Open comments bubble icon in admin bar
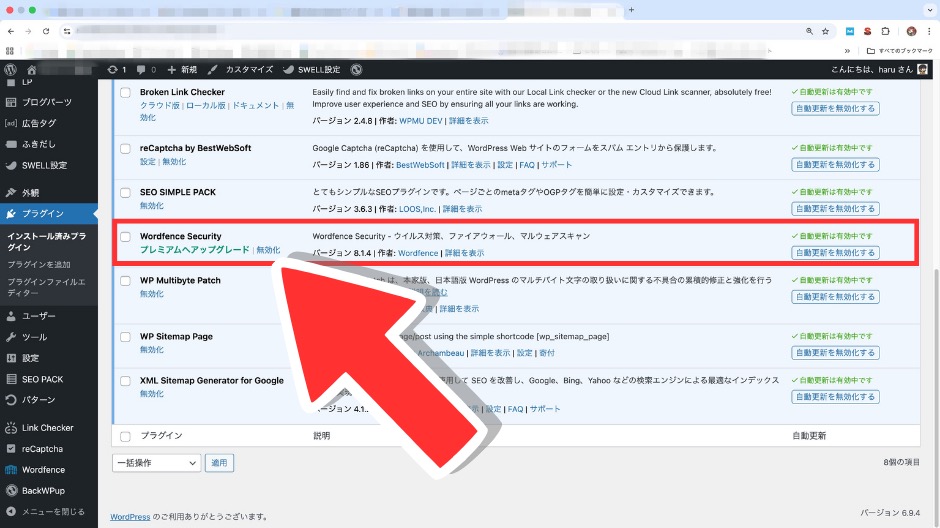 [141, 70]
